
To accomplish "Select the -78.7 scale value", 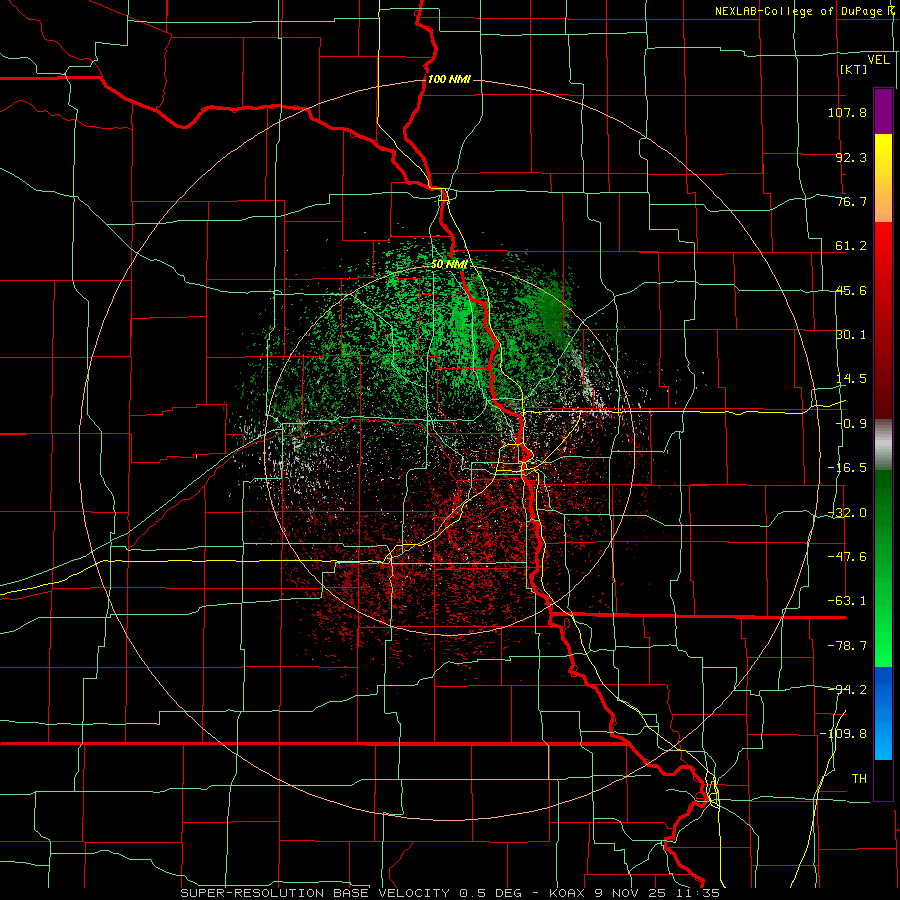I will click(847, 646).
